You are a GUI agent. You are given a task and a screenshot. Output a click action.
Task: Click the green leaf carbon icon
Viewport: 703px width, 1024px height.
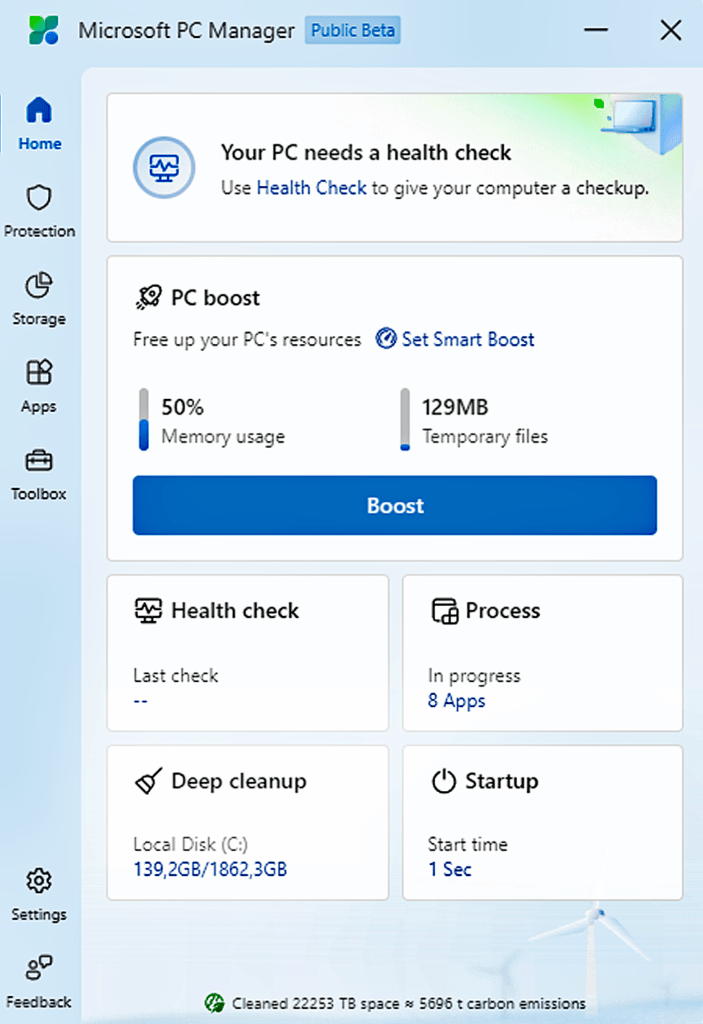coord(214,1002)
